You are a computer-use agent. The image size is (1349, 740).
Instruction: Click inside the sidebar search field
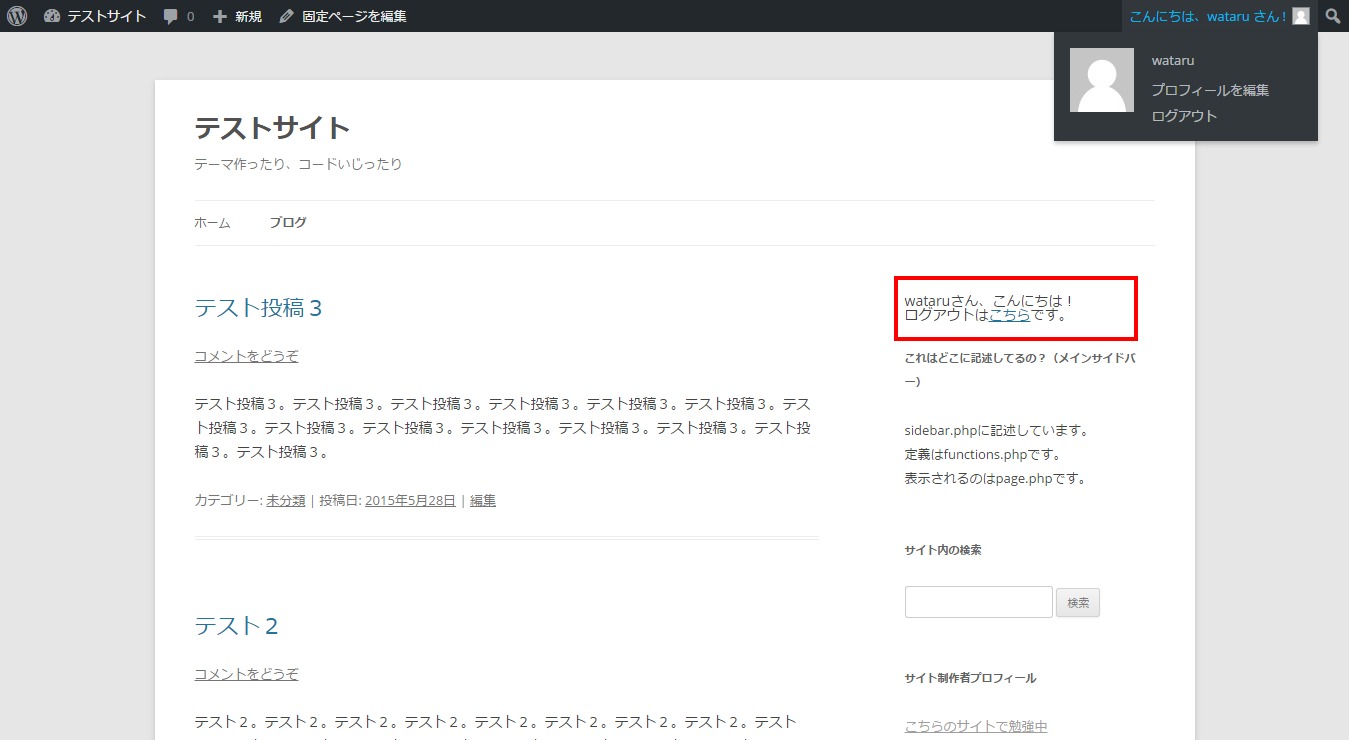[978, 602]
